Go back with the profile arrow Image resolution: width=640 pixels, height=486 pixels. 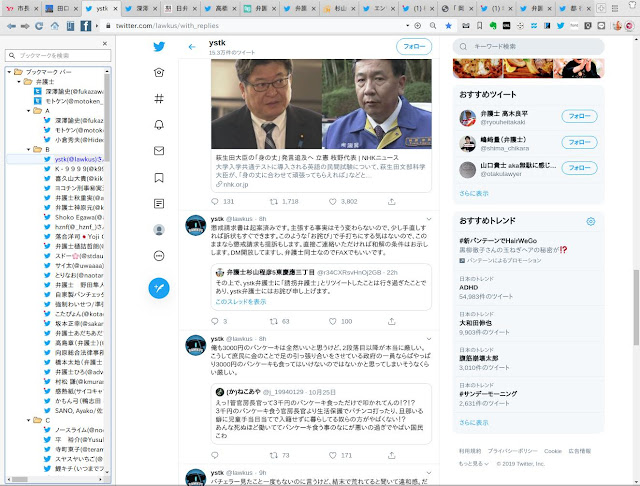click(x=192, y=47)
